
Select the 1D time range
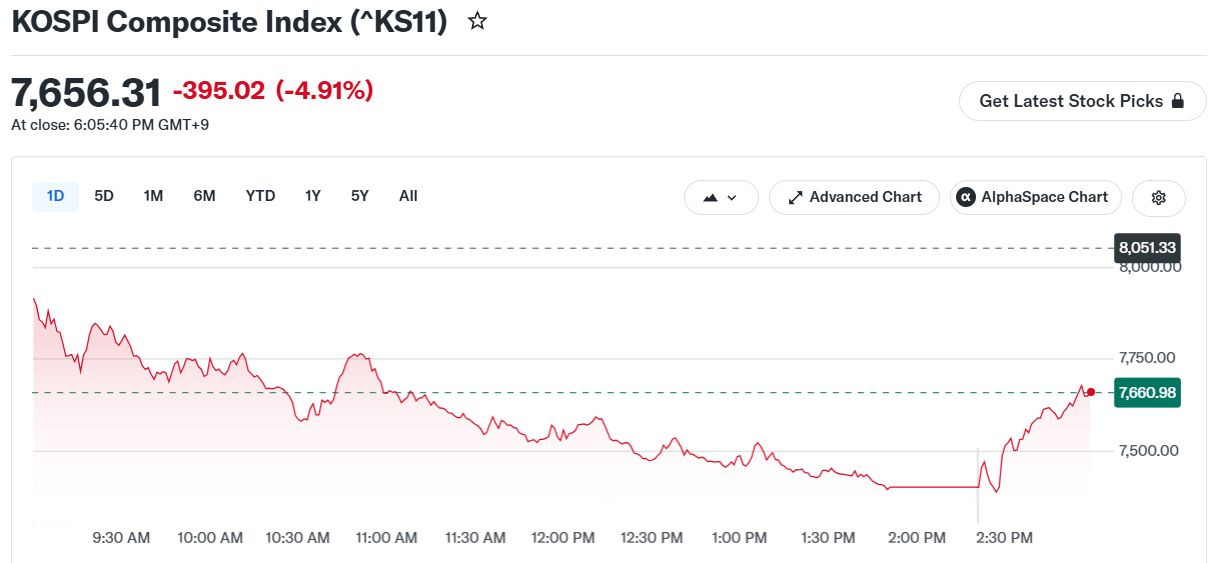coord(55,196)
